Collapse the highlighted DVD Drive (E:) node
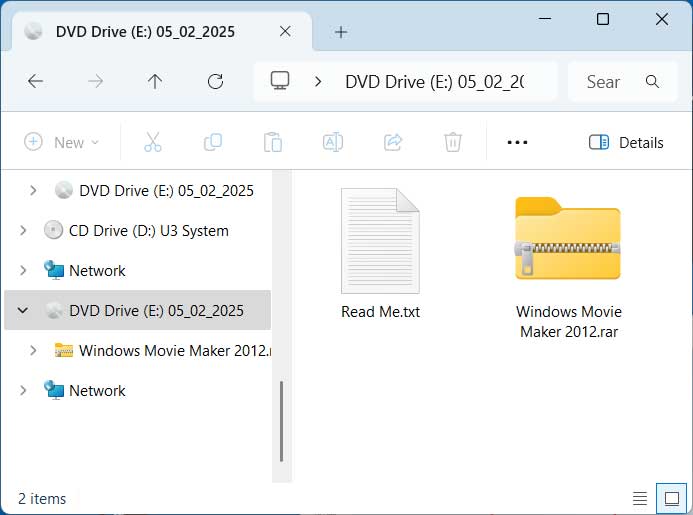This screenshot has height=515, width=693. click(x=23, y=310)
